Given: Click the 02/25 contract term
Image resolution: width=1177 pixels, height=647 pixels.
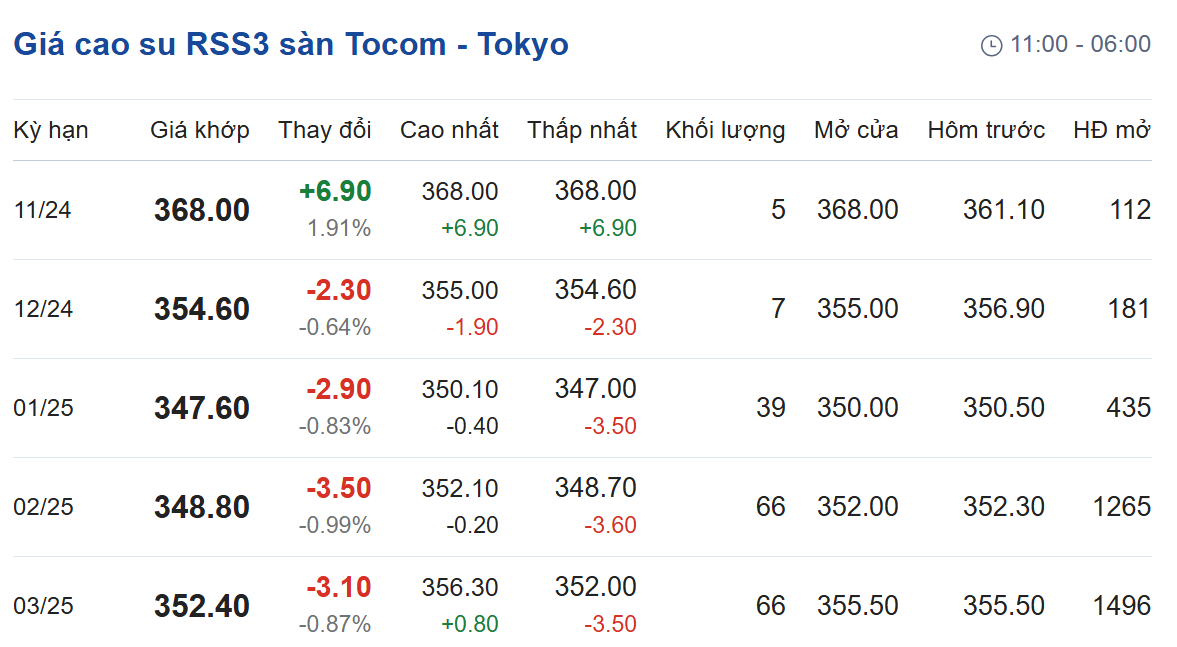Looking at the screenshot, I should [x=44, y=507].
